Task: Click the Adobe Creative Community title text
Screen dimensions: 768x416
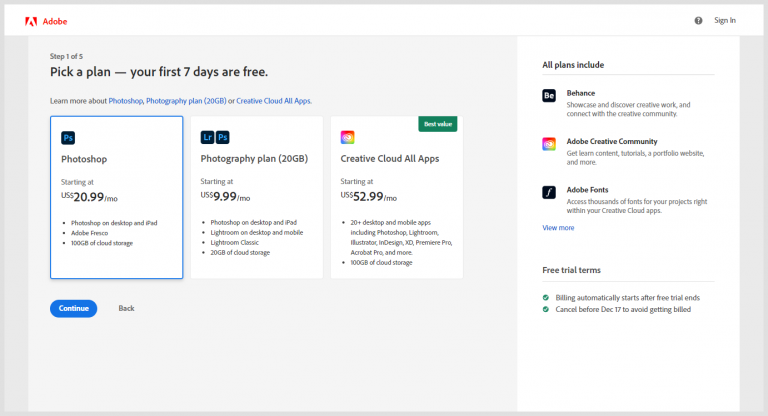Action: 612,142
